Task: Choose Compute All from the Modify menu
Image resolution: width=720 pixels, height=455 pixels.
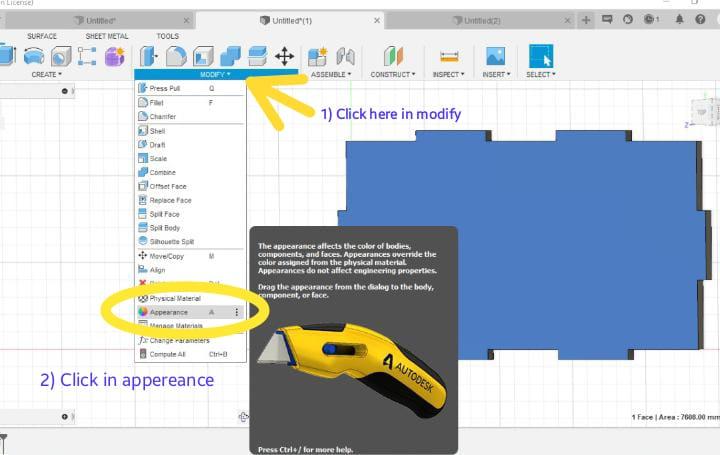Action: pos(190,354)
